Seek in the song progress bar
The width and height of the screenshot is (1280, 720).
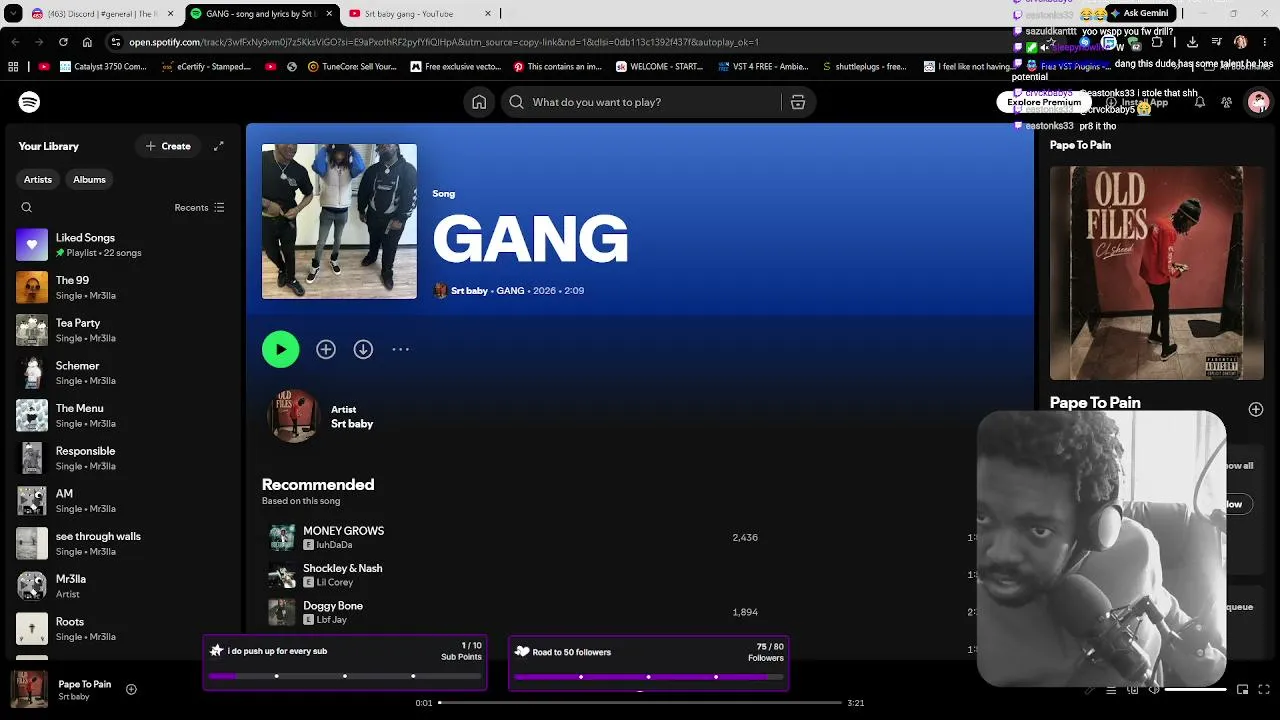pos(641,703)
